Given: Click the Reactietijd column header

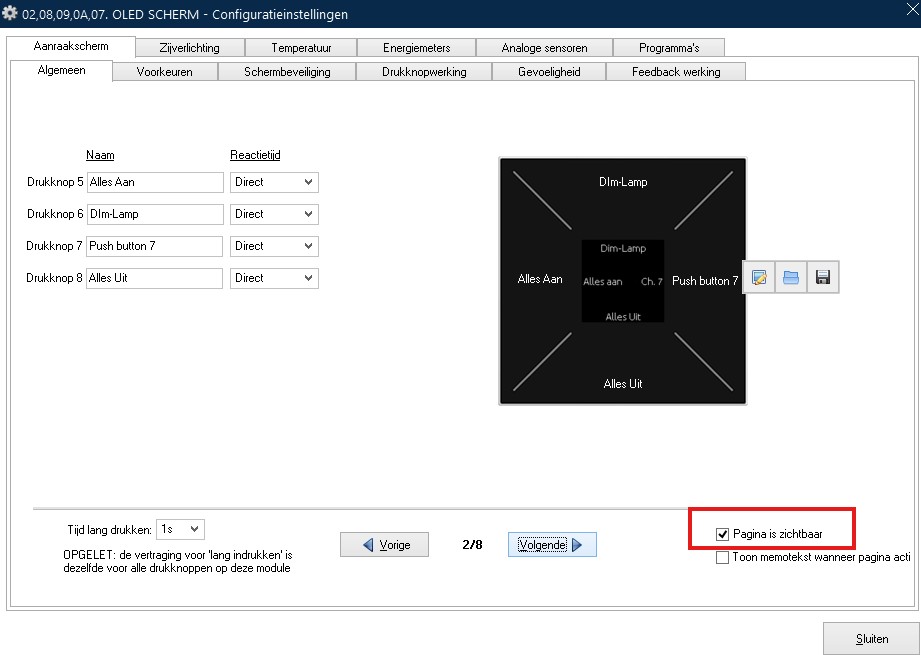Looking at the screenshot, I should pos(255,155).
